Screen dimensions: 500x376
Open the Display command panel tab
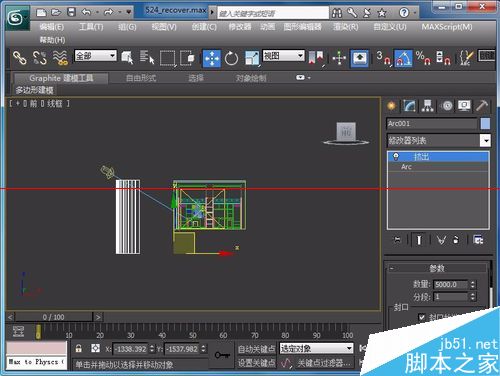coord(464,106)
